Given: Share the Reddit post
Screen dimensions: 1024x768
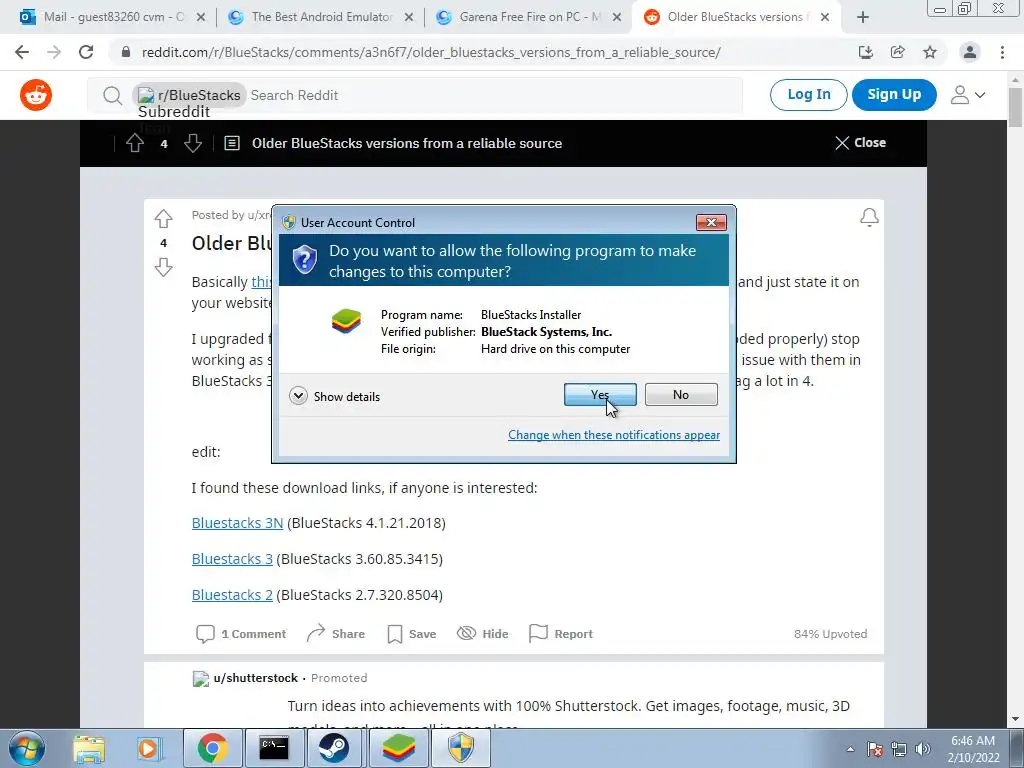Looking at the screenshot, I should (x=336, y=633).
